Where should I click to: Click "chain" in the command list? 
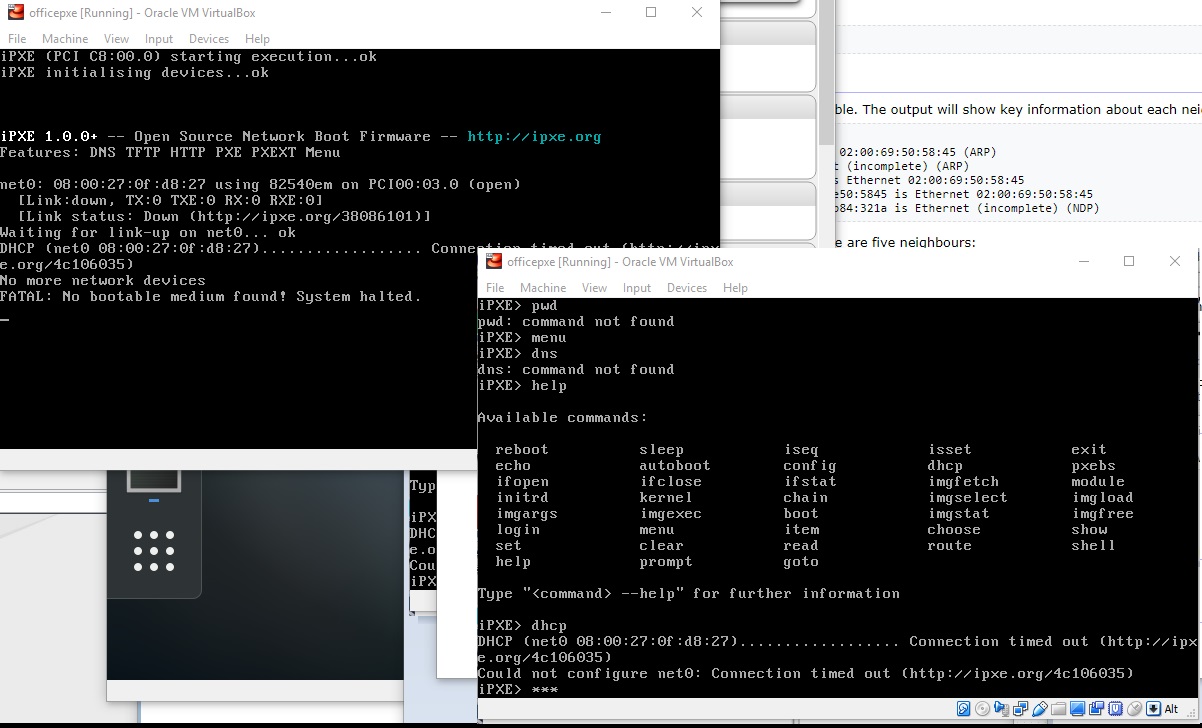click(x=806, y=498)
